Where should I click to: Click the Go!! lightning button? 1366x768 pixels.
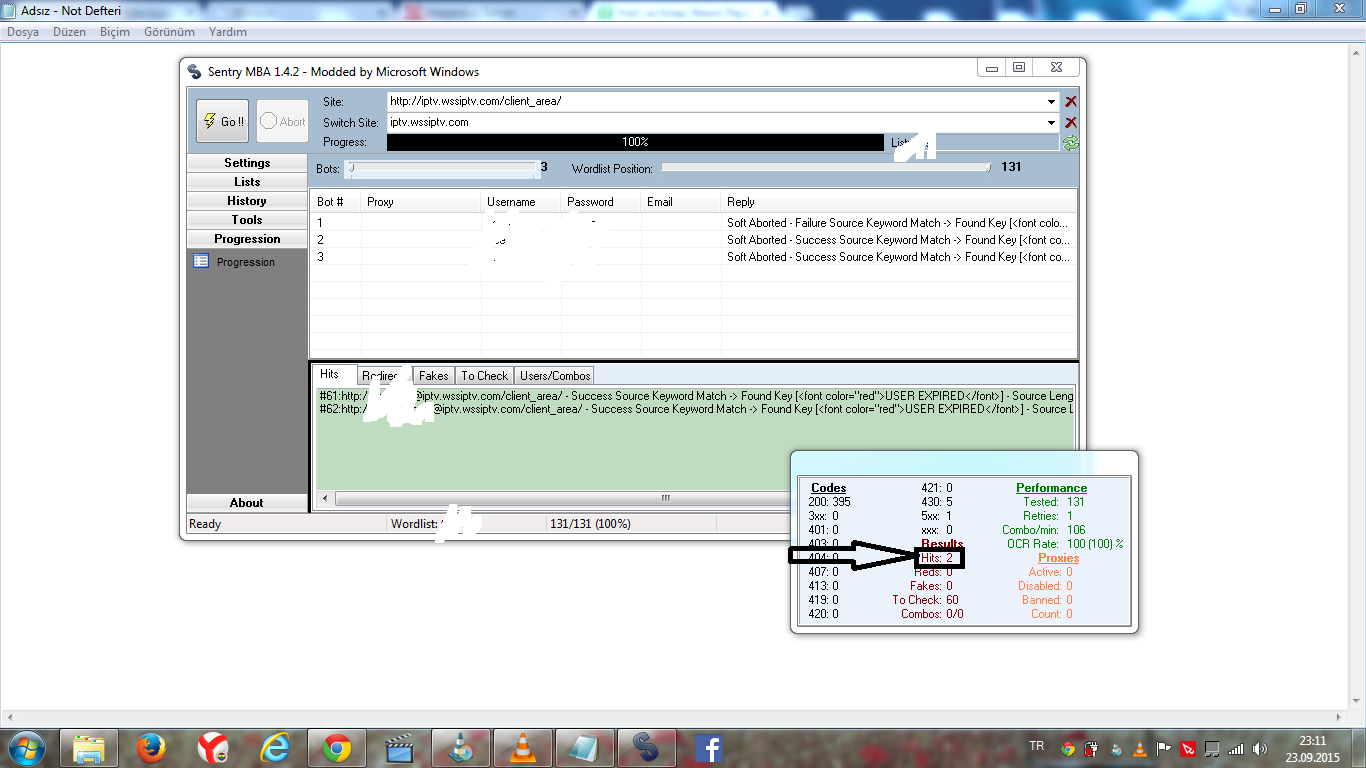coord(222,121)
